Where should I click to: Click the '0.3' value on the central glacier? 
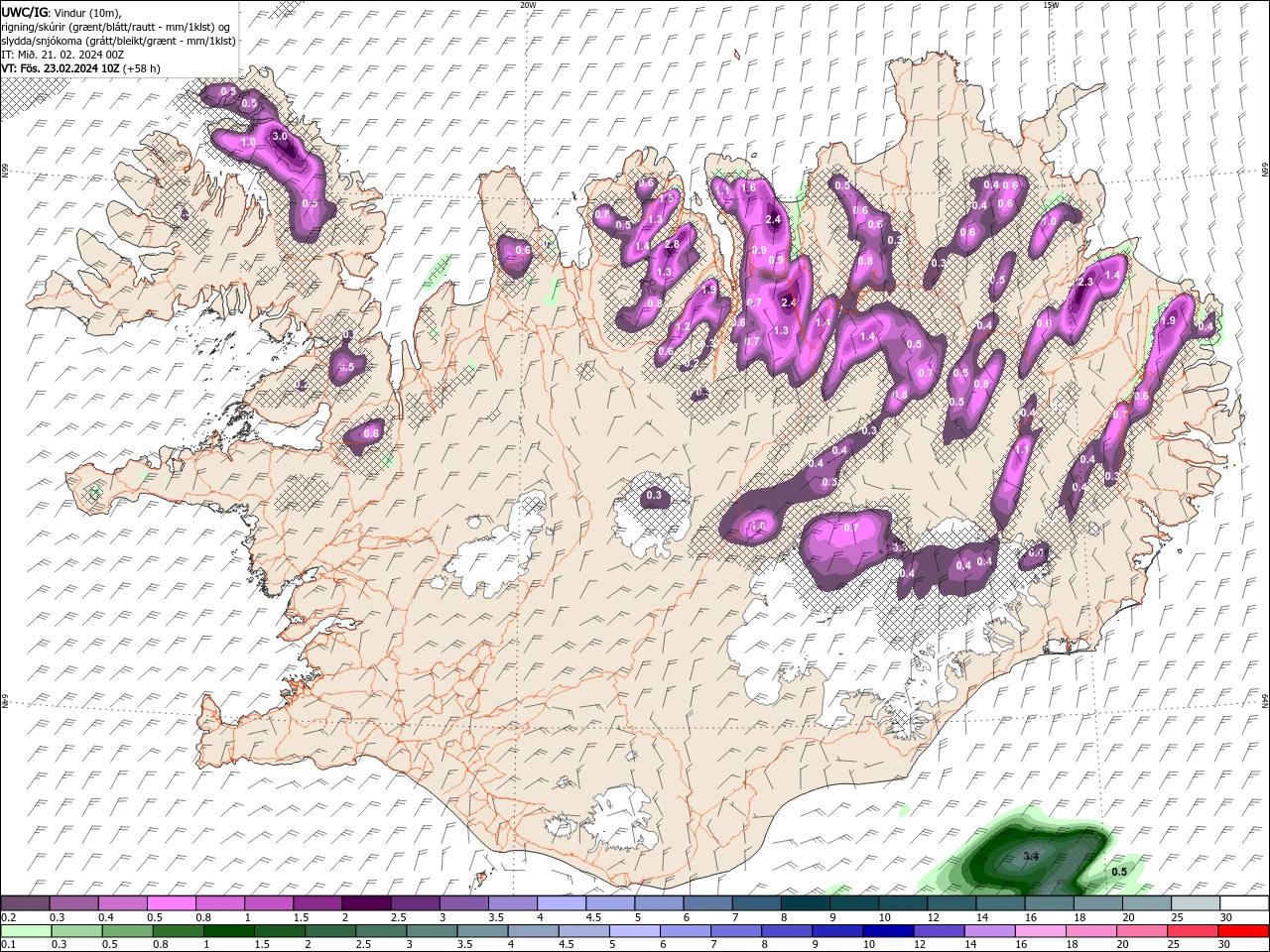click(x=654, y=495)
